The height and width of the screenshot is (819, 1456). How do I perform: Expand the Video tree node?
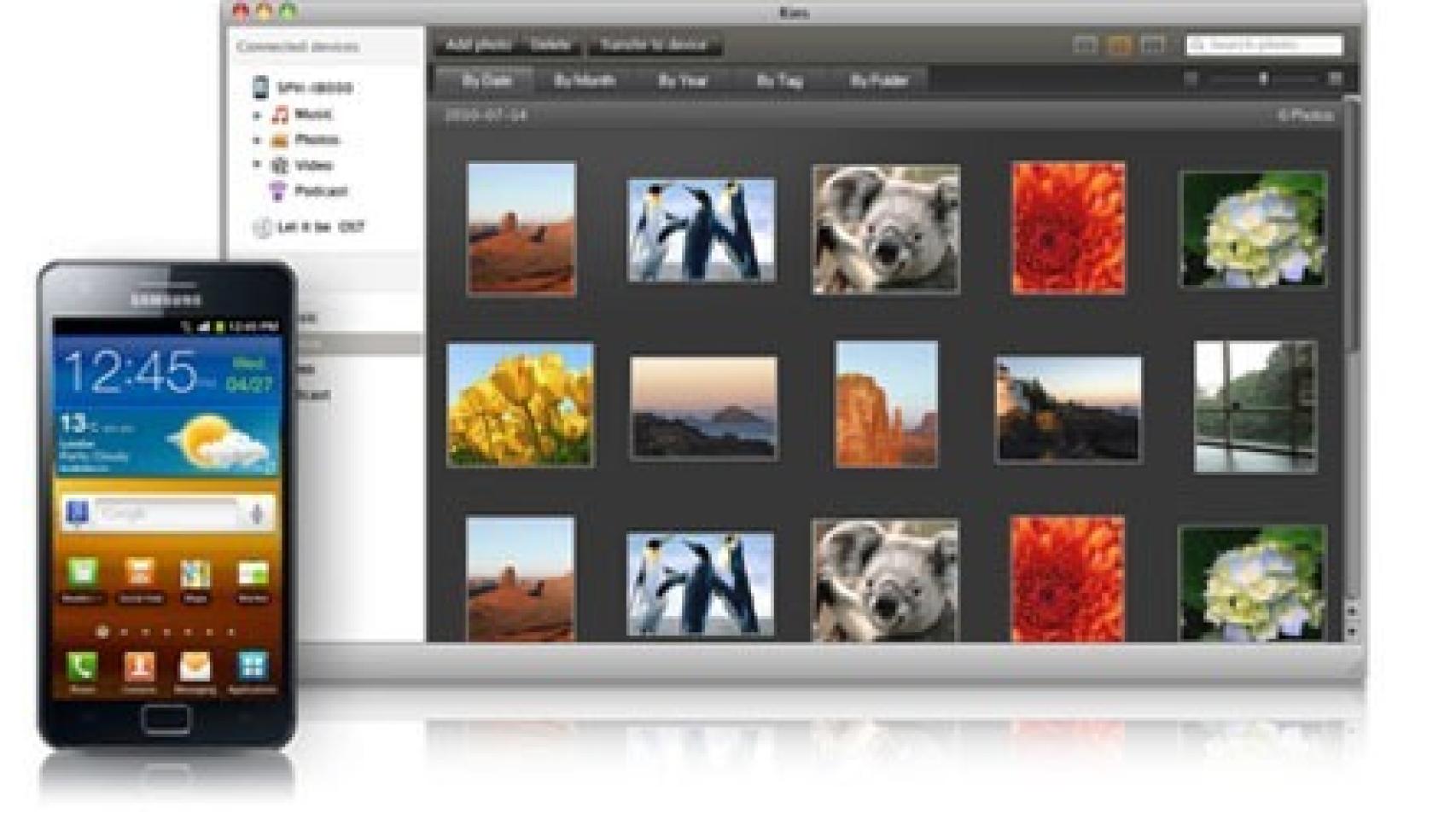[257, 165]
